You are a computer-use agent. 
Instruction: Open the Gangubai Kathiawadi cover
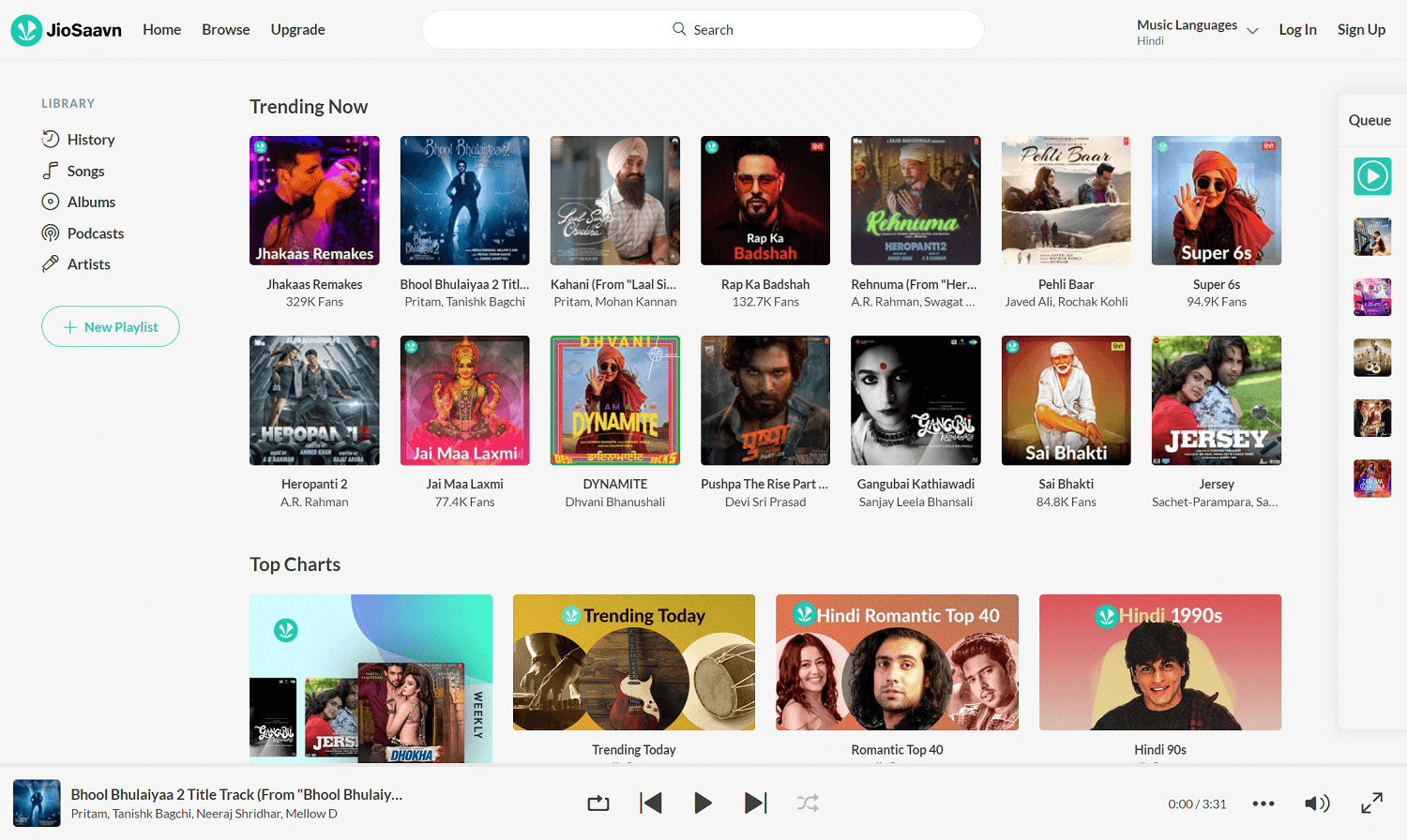pyautogui.click(x=915, y=400)
